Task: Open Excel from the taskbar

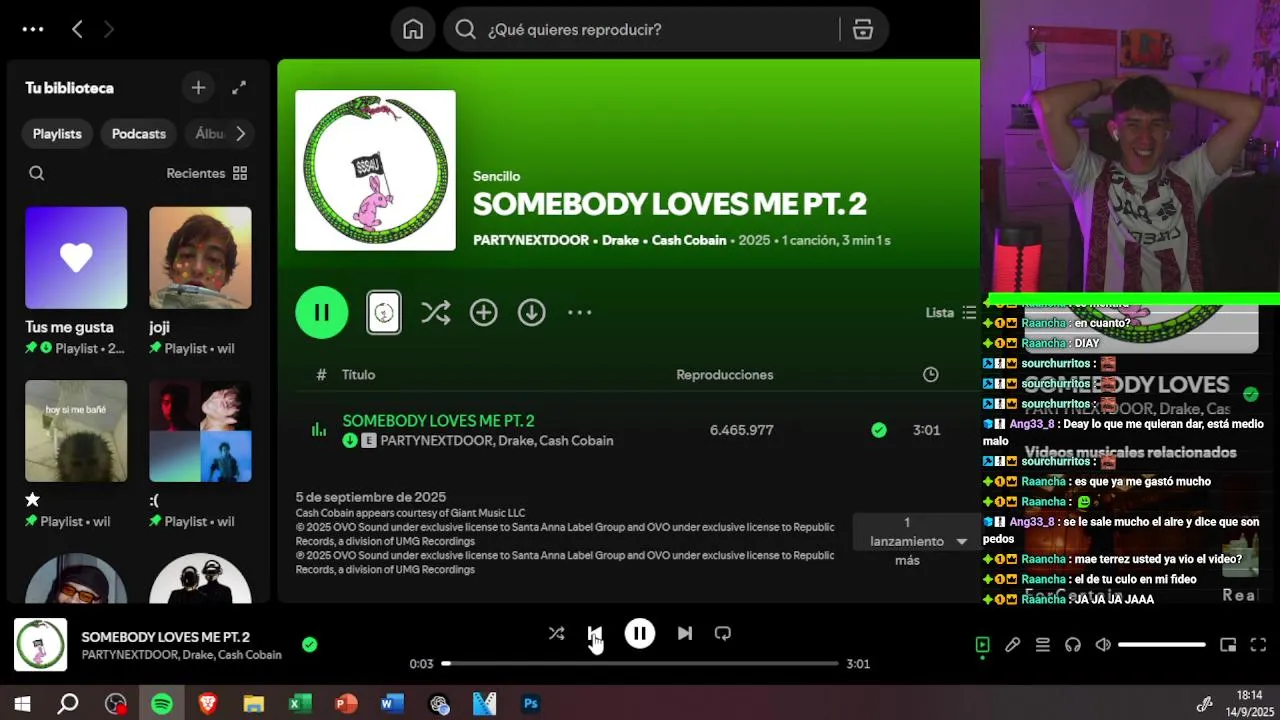Action: pos(300,704)
